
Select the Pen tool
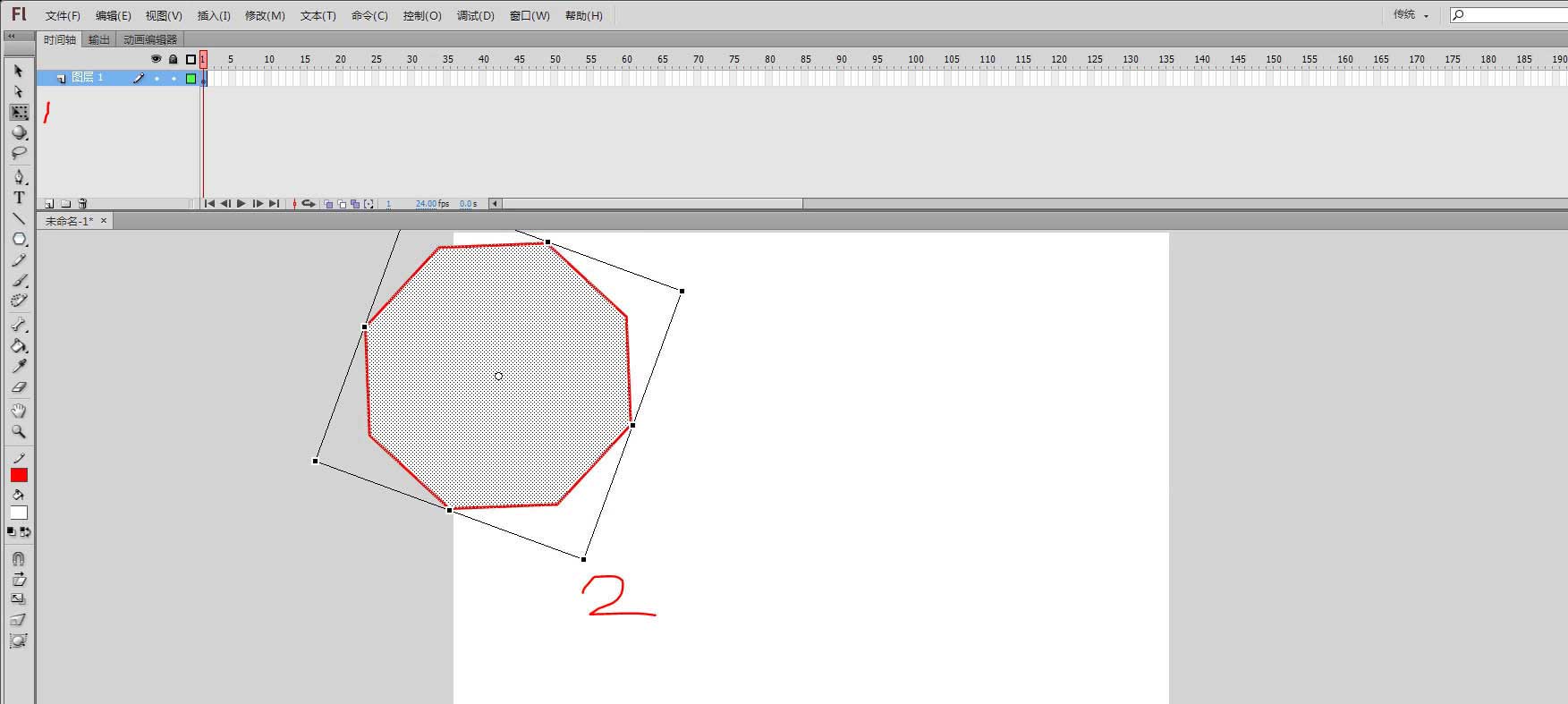point(19,176)
